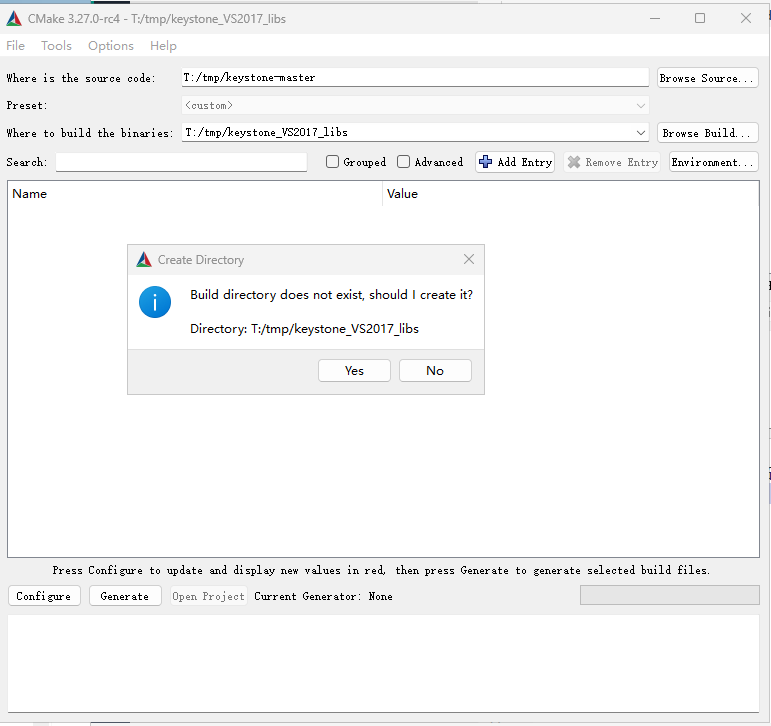
Task: Click the output log text area
Action: 384,663
